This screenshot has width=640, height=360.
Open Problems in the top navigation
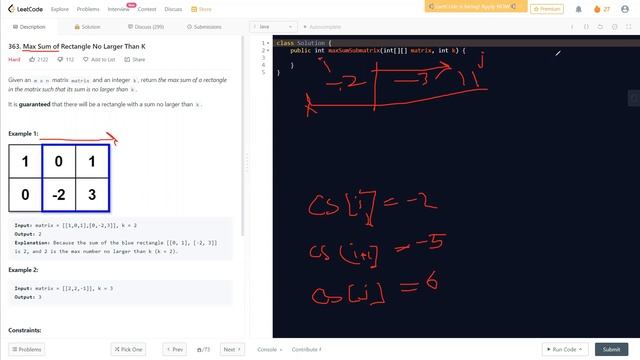pyautogui.click(x=88, y=9)
